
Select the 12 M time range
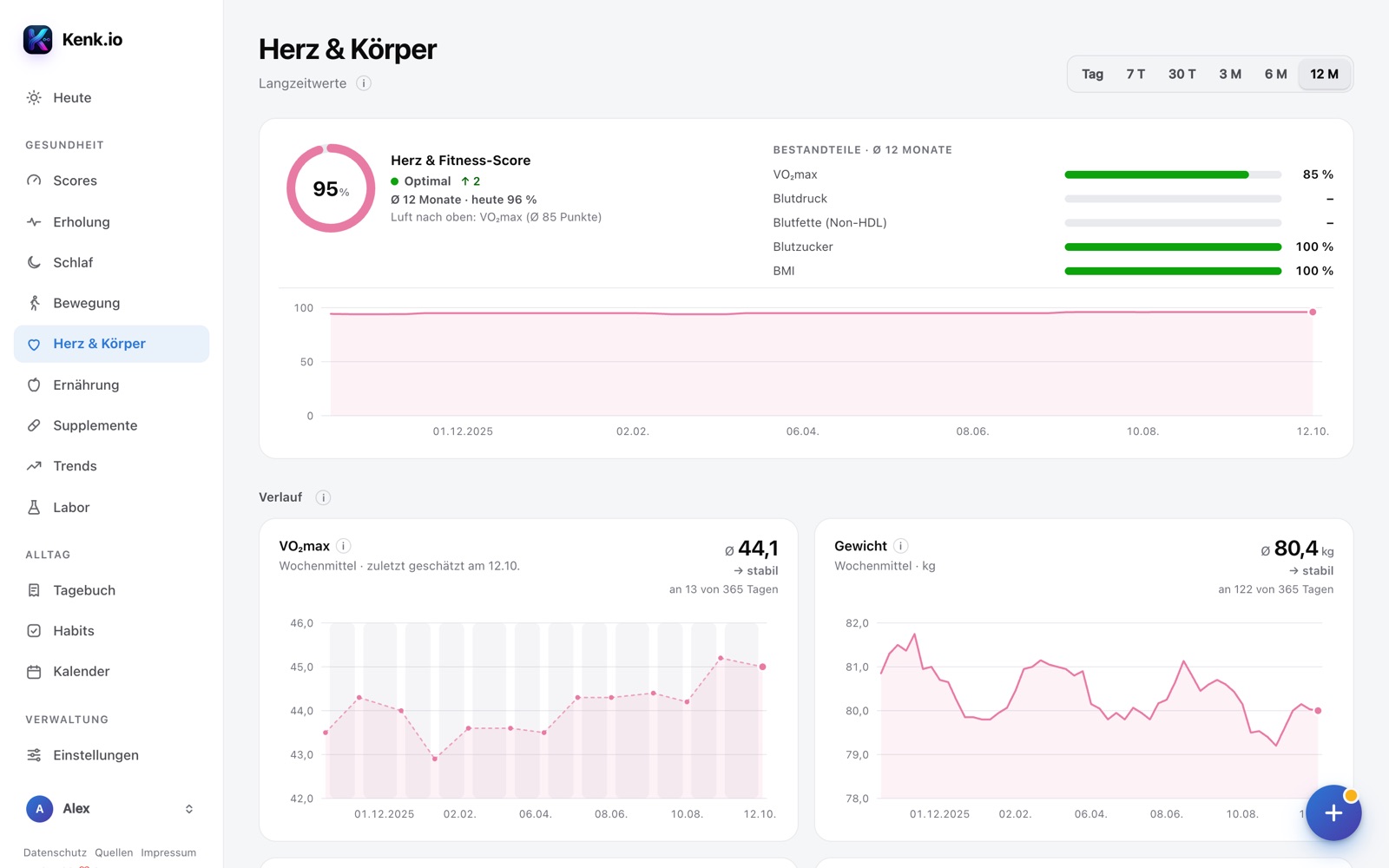1324,75
